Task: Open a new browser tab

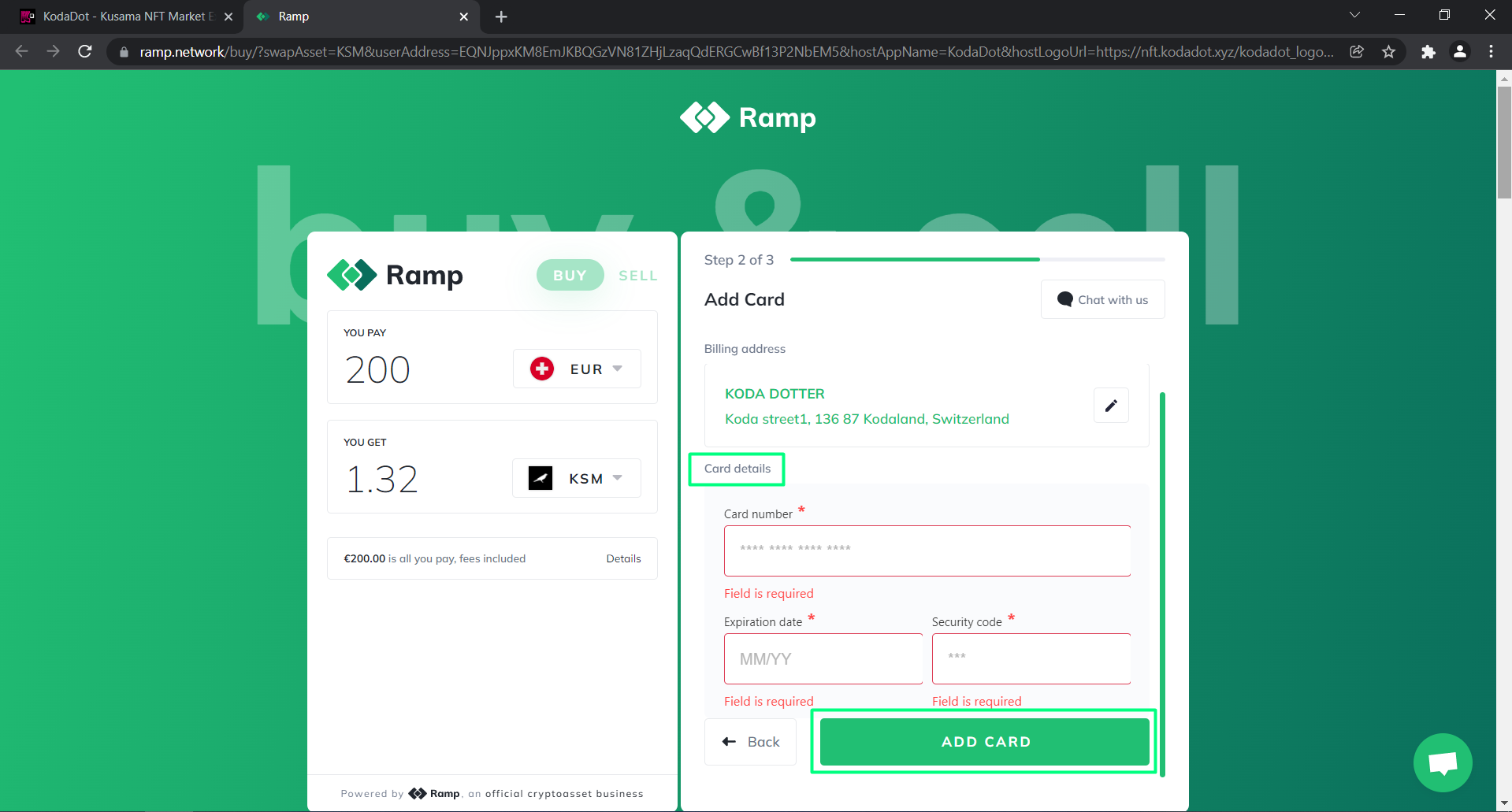Action: tap(501, 17)
